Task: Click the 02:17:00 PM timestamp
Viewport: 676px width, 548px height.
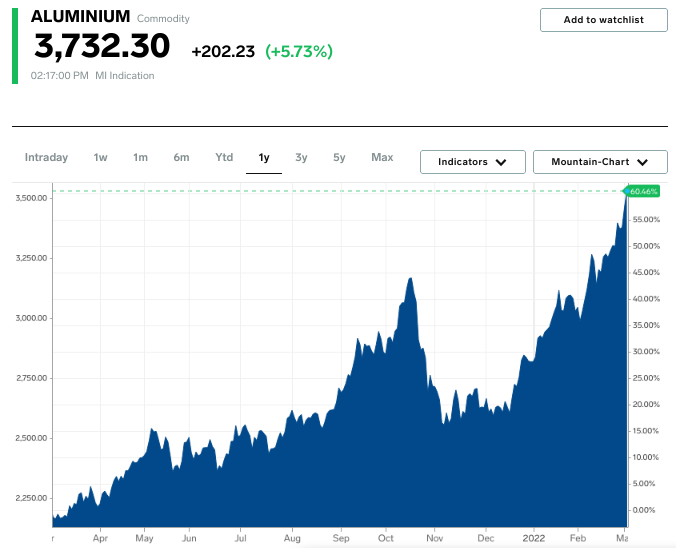Action: (x=59, y=76)
